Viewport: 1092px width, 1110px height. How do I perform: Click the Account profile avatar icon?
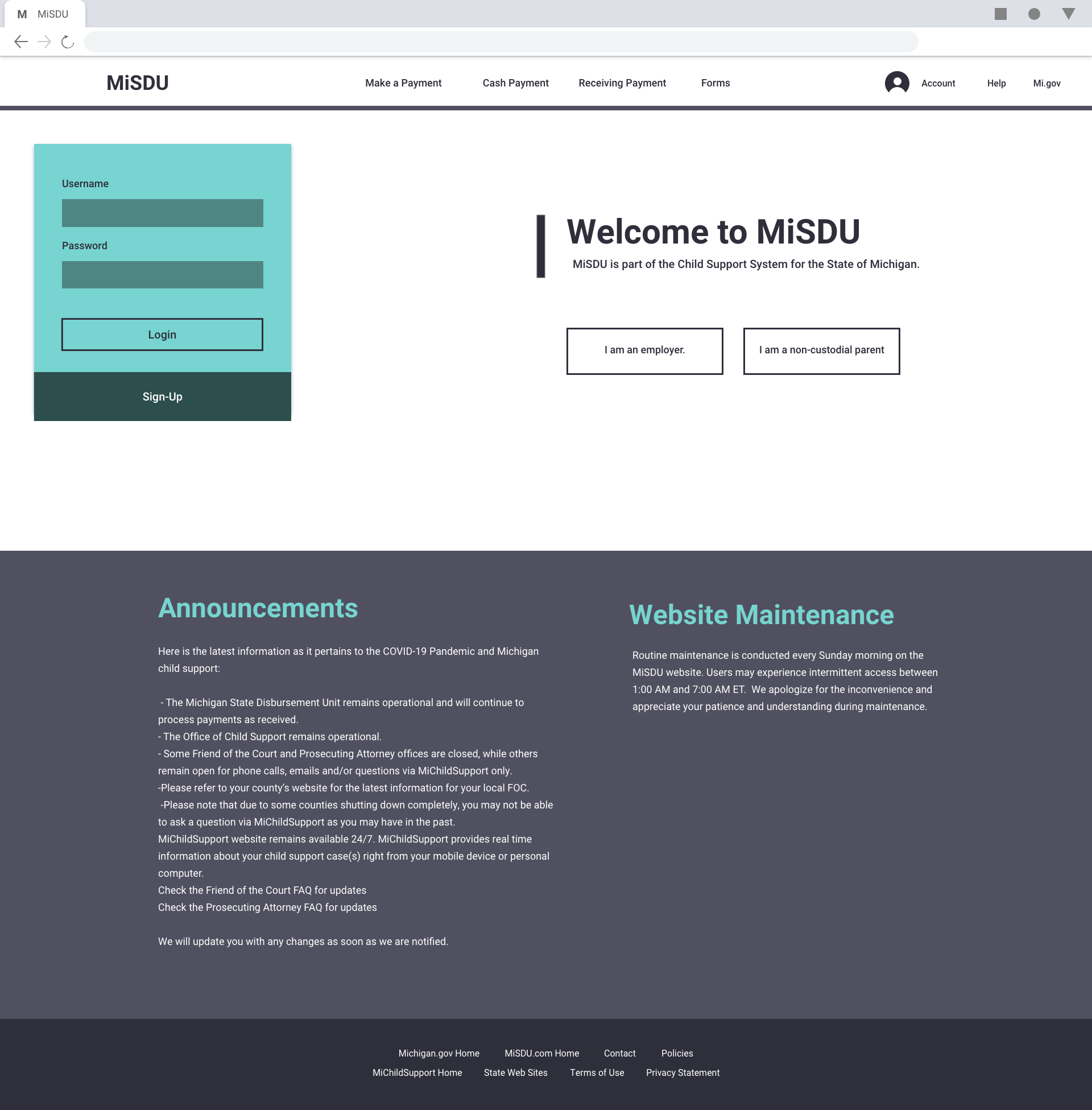tap(896, 82)
